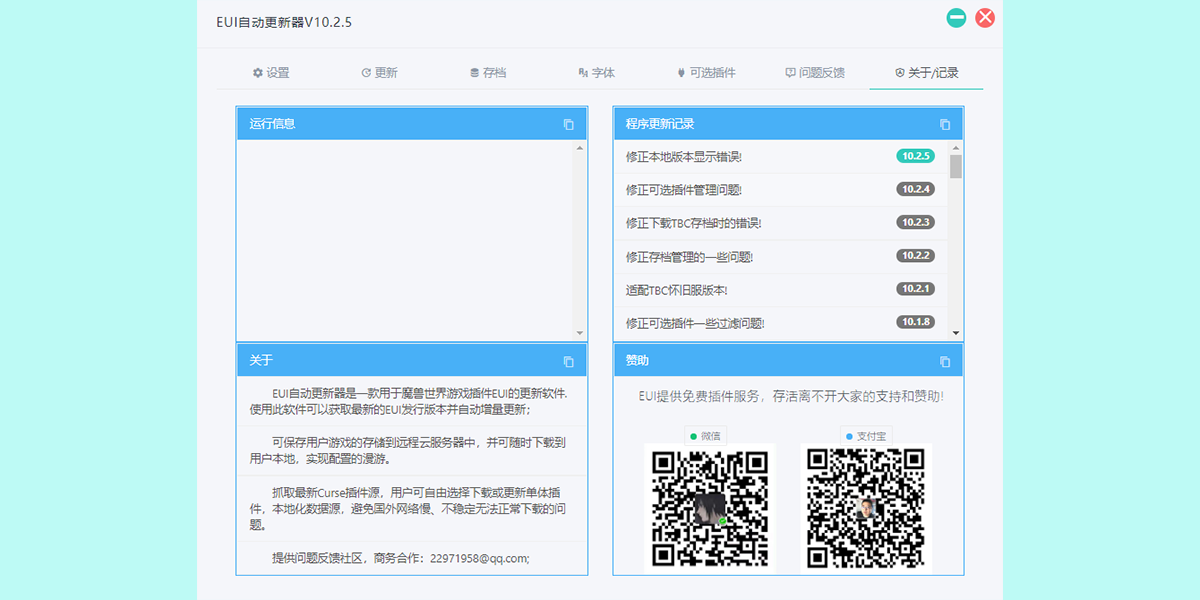Select the 问题反馈 feedback tab
1200x600 pixels.
pos(815,73)
